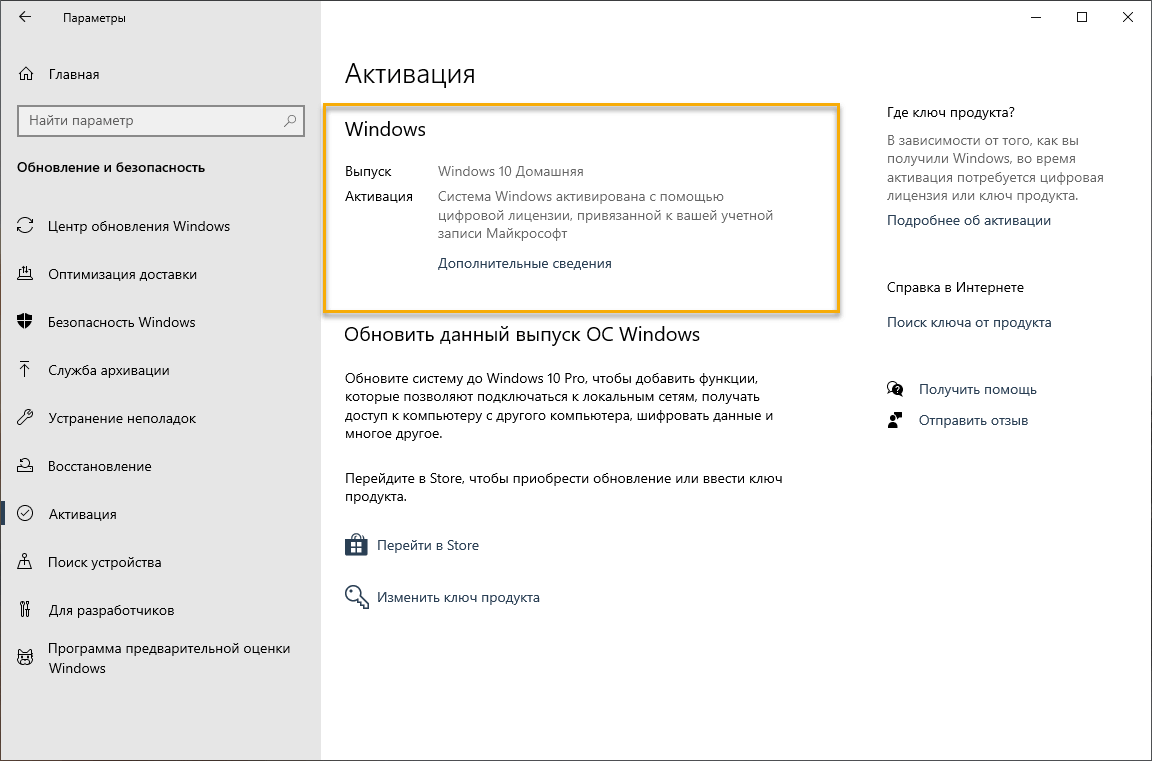Click Получить помощь
Screen dimensions: 1152x761
(977, 389)
